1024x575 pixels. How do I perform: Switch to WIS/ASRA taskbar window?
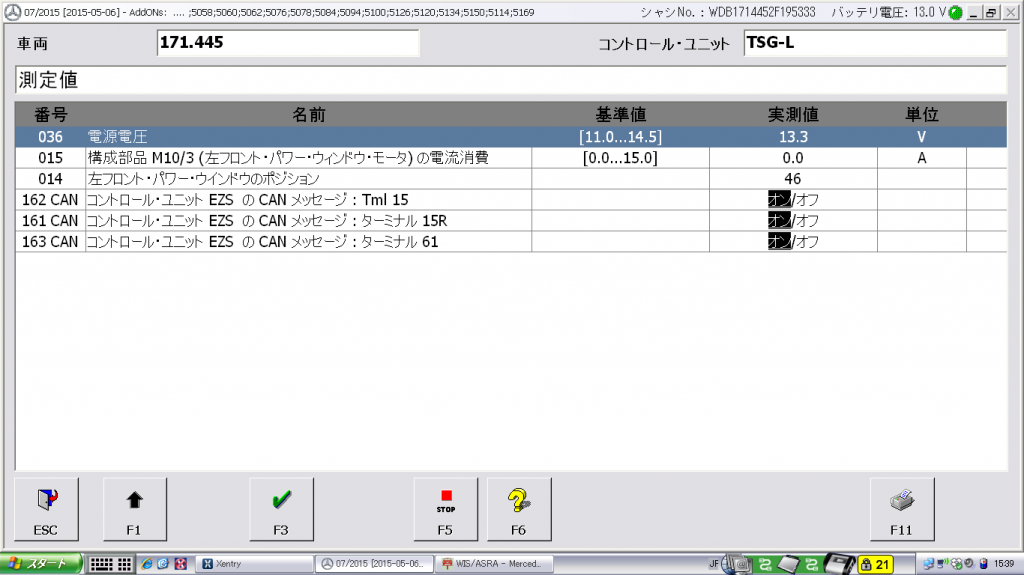click(494, 564)
